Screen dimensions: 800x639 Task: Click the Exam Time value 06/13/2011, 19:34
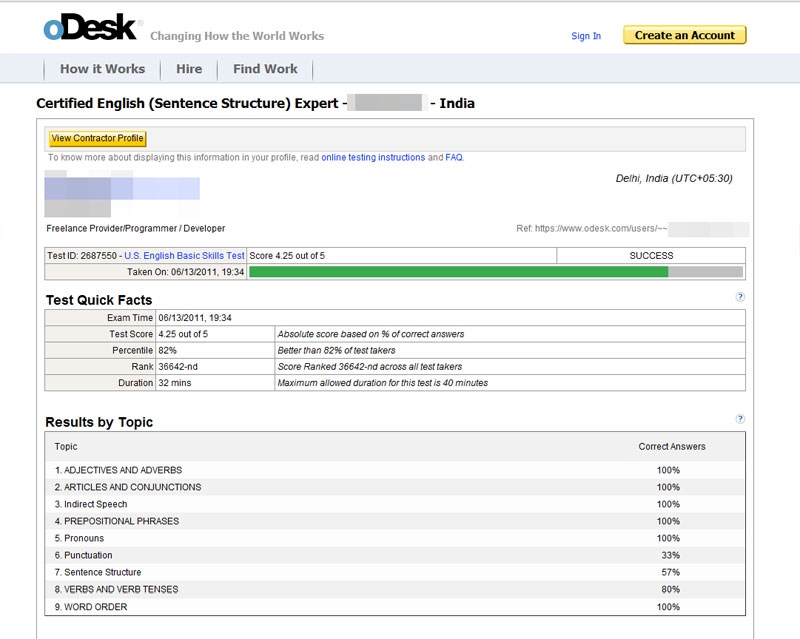click(x=195, y=318)
